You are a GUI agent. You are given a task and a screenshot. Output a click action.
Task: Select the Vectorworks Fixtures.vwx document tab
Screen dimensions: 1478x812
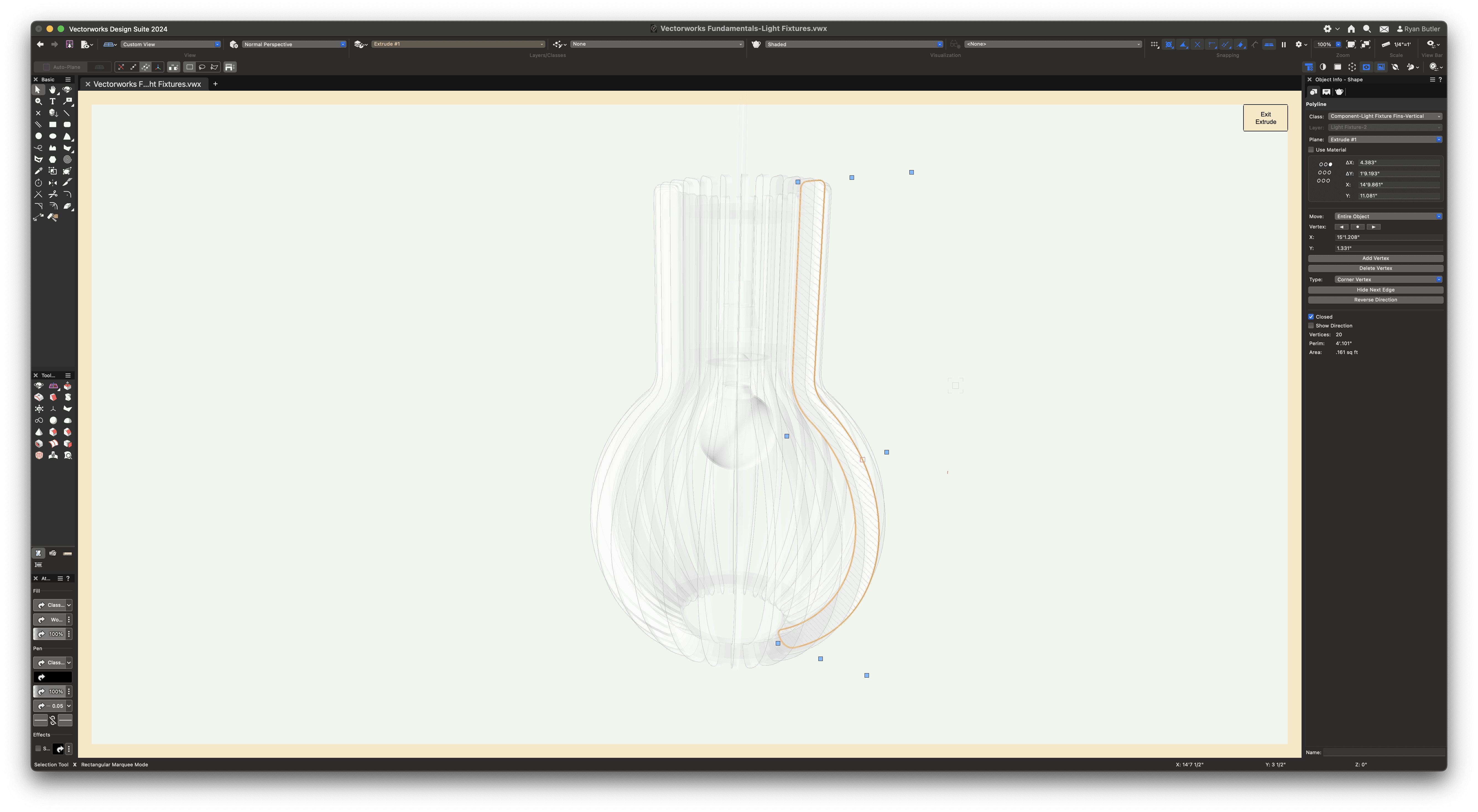146,84
